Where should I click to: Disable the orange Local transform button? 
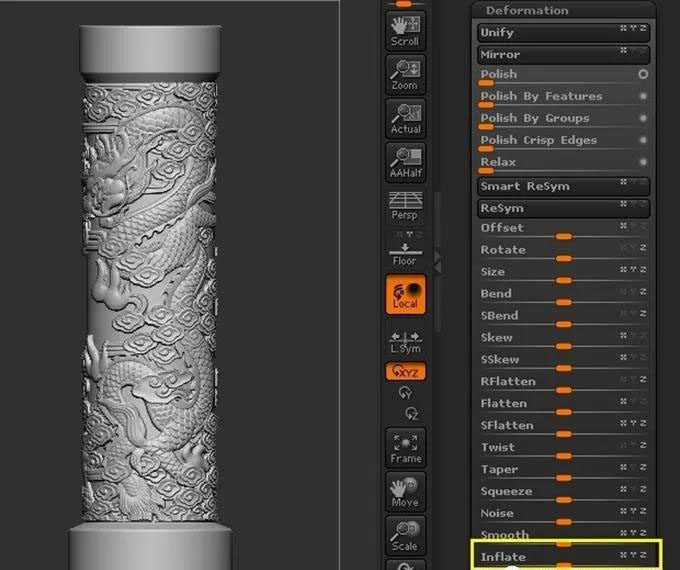[405, 294]
